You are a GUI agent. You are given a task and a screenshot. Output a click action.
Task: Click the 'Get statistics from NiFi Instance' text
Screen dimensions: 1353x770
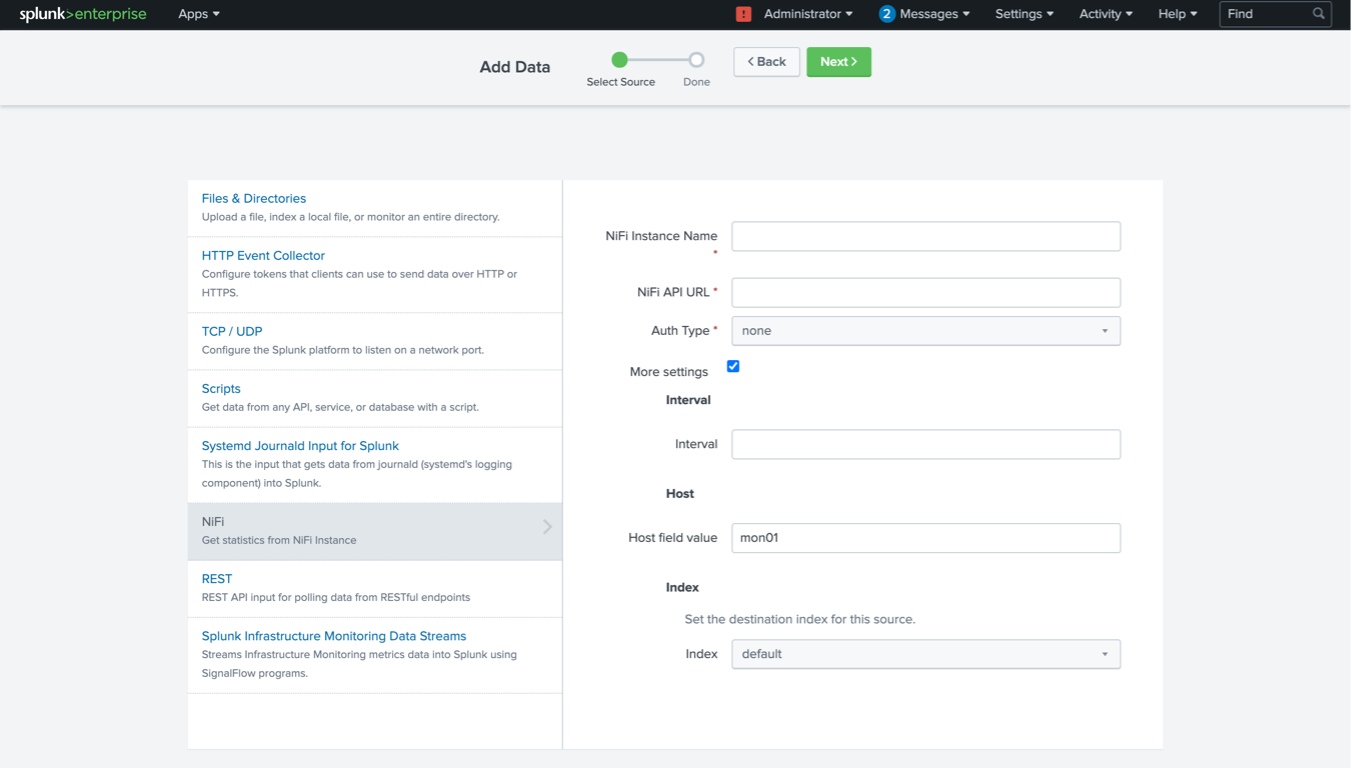279,541
